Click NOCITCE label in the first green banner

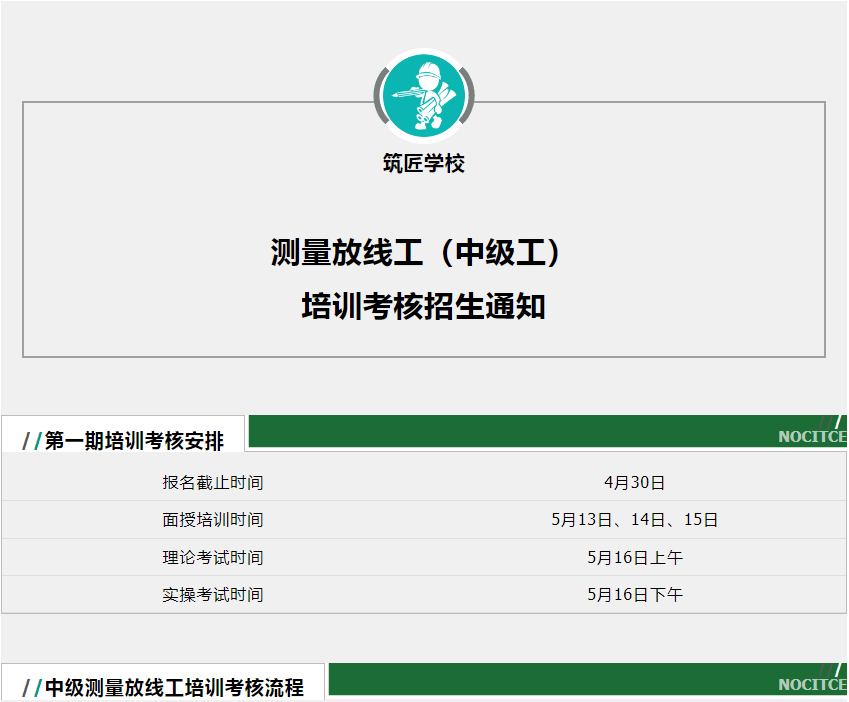tap(811, 437)
